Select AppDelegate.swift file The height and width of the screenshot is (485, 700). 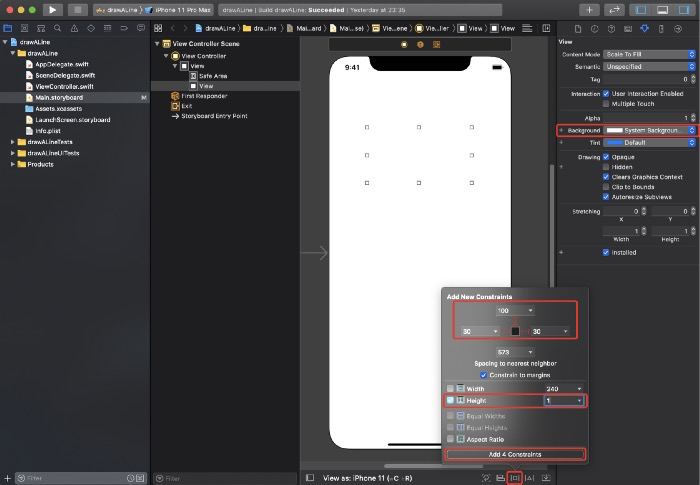click(62, 64)
